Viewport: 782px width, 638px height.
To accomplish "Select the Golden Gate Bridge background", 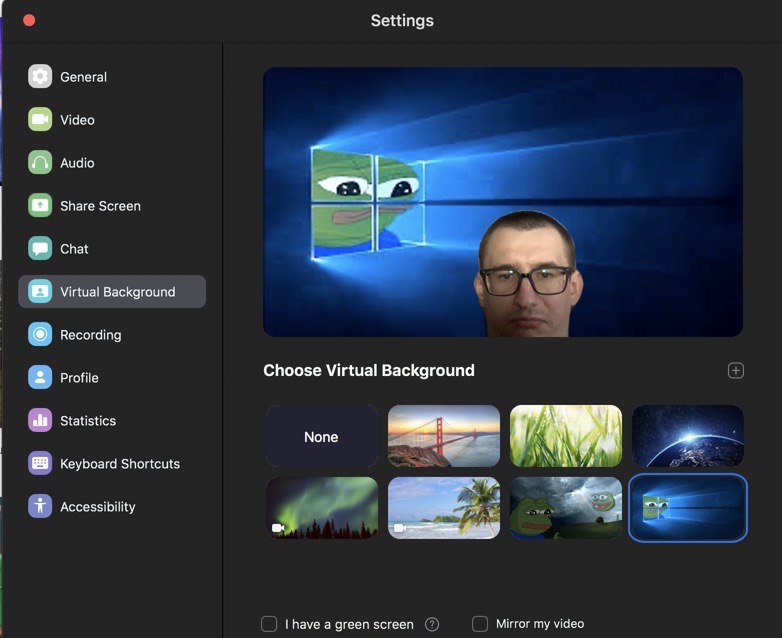I will tap(444, 436).
